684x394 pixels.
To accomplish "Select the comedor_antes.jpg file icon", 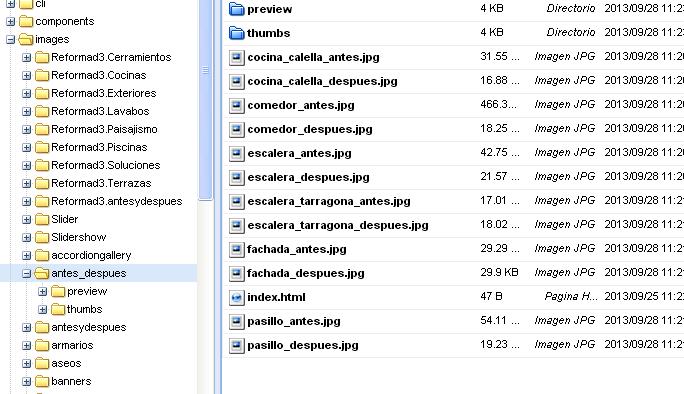I will click(x=236, y=105).
